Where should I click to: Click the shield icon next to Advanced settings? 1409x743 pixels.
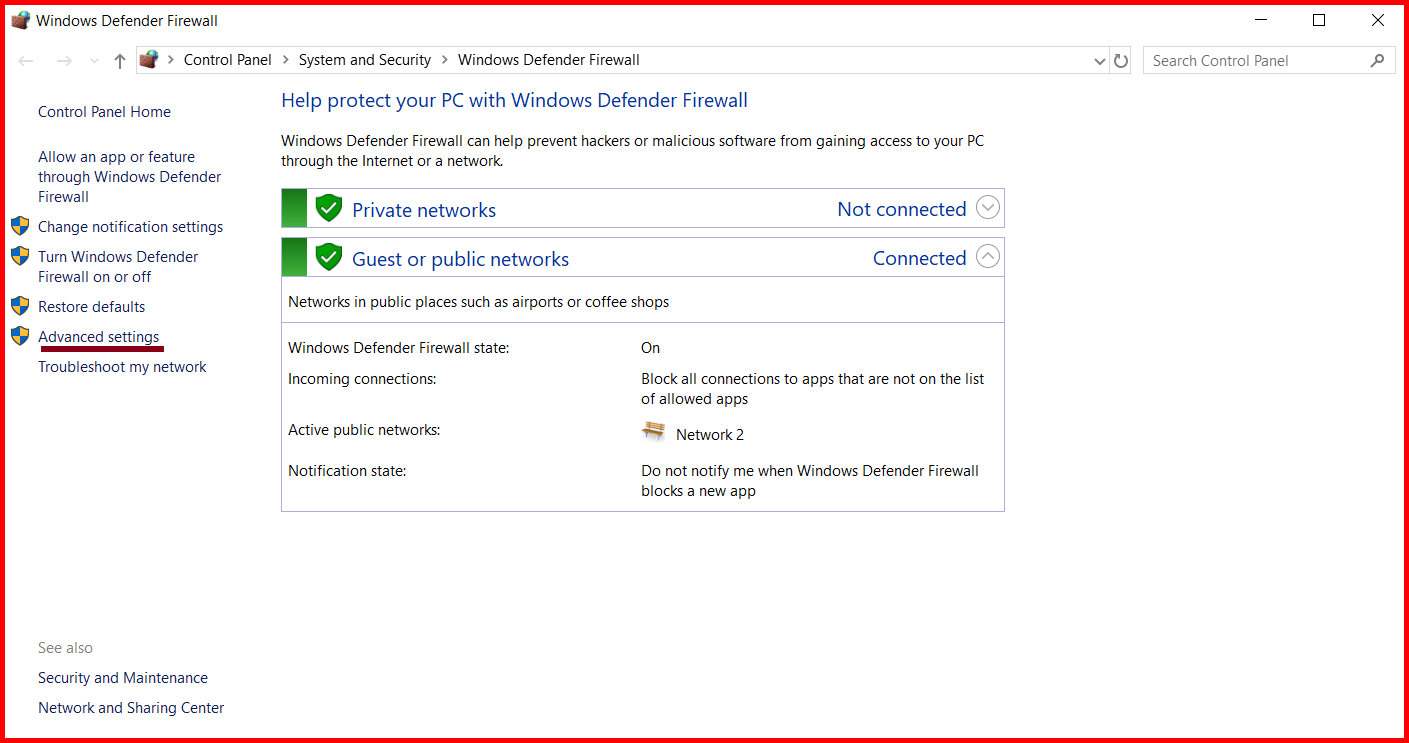[21, 336]
